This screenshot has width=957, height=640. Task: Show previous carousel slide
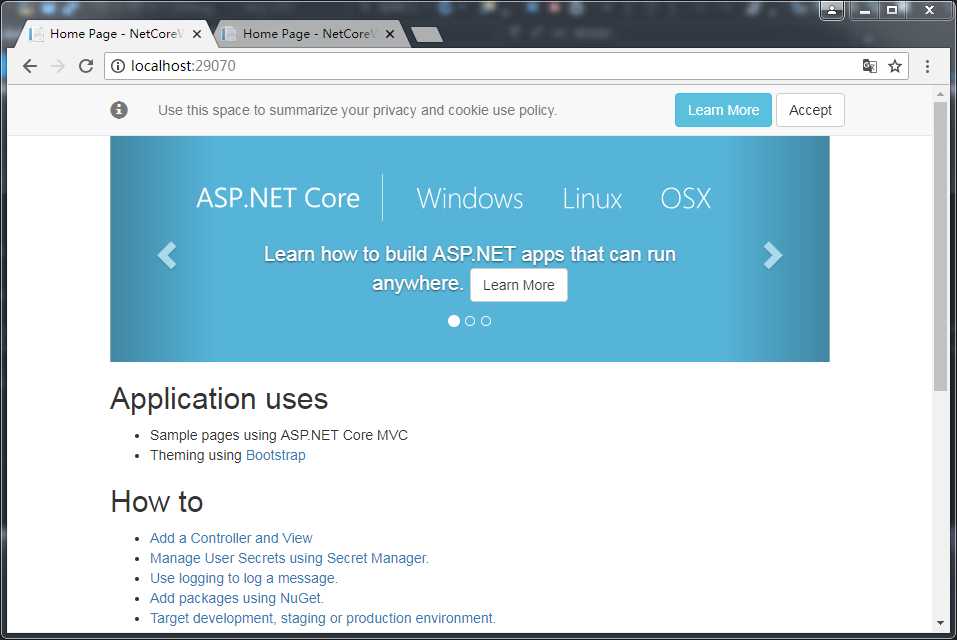pos(167,255)
